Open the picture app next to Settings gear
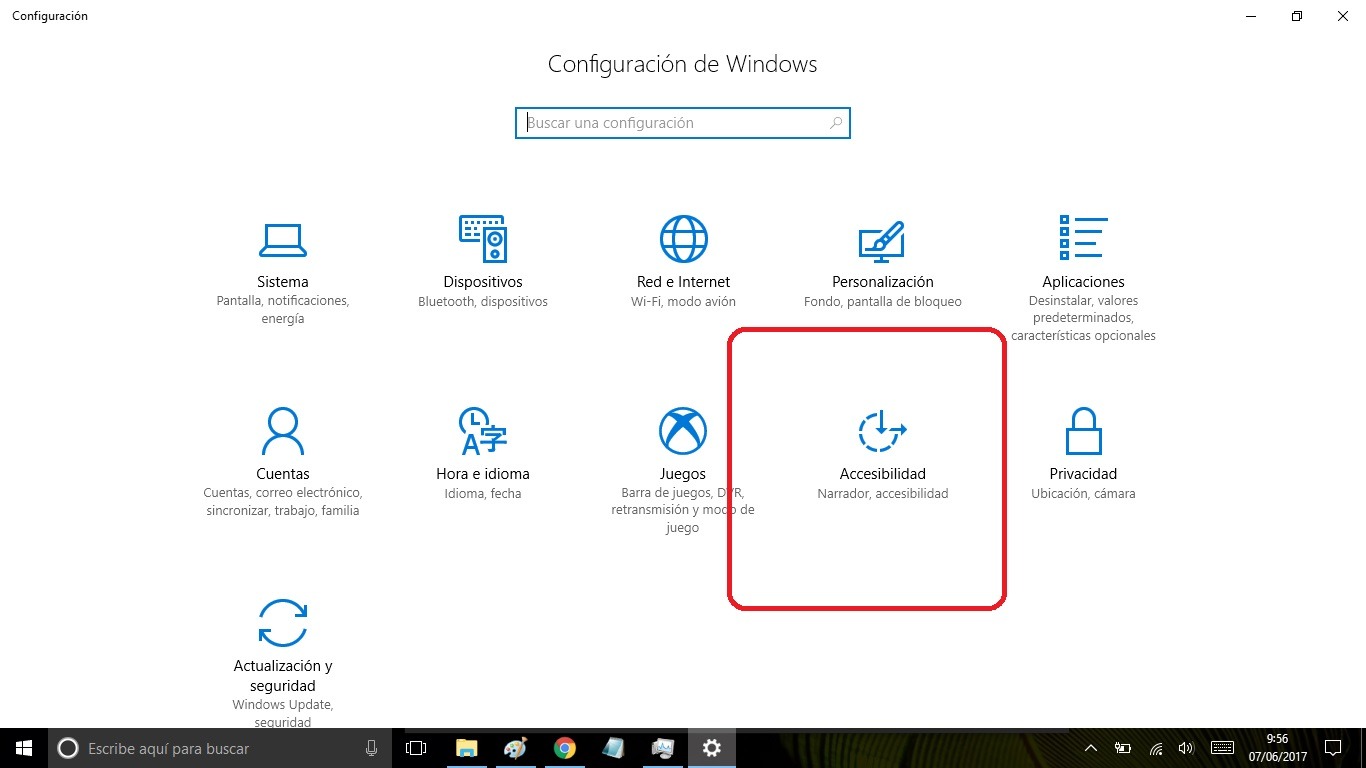The image size is (1366, 768). click(x=662, y=748)
